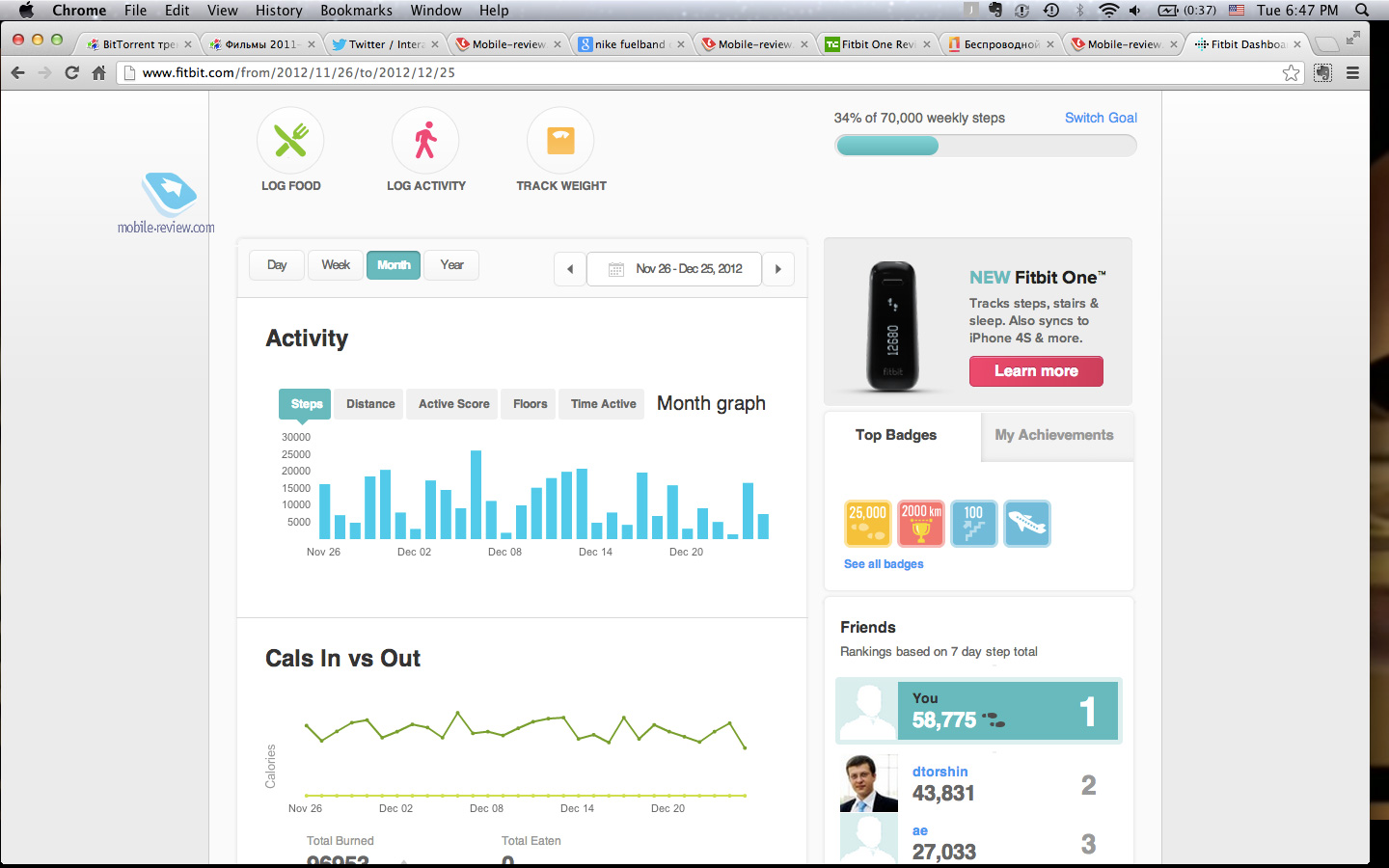The image size is (1389, 868).
Task: Show the Active Score graph
Action: click(x=453, y=404)
